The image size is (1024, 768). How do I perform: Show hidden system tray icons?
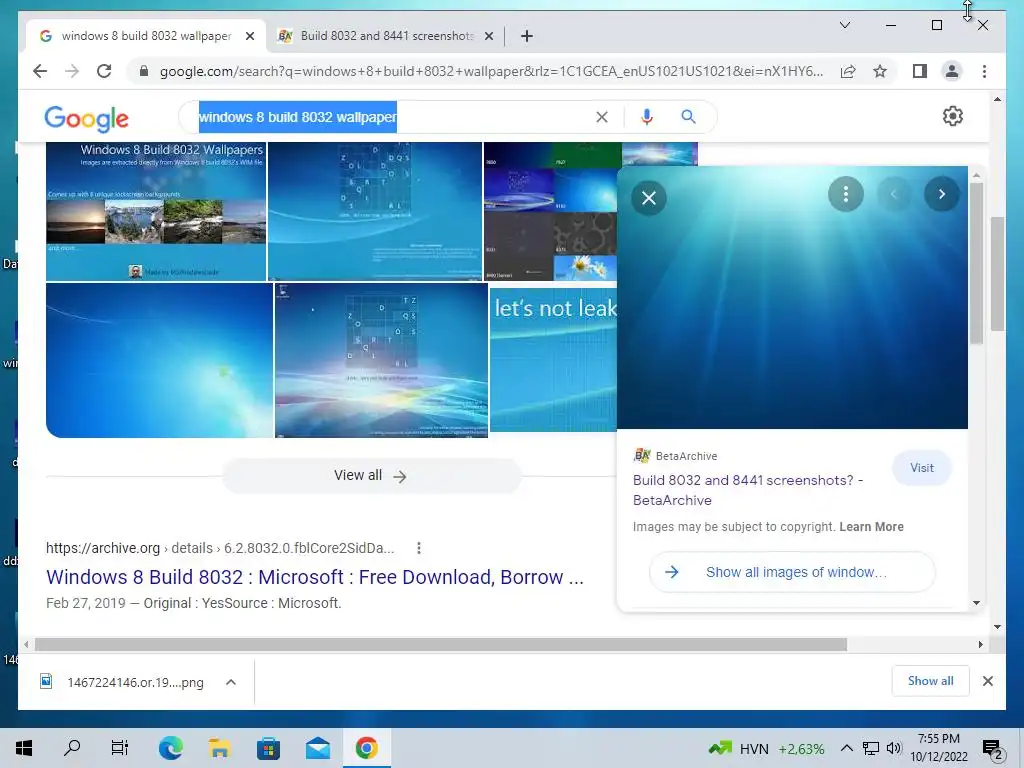tap(846, 748)
